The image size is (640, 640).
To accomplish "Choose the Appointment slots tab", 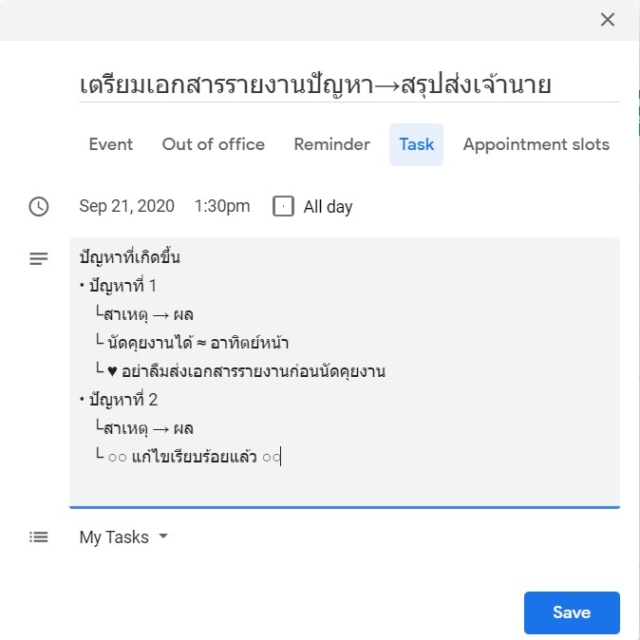I will pyautogui.click(x=536, y=144).
